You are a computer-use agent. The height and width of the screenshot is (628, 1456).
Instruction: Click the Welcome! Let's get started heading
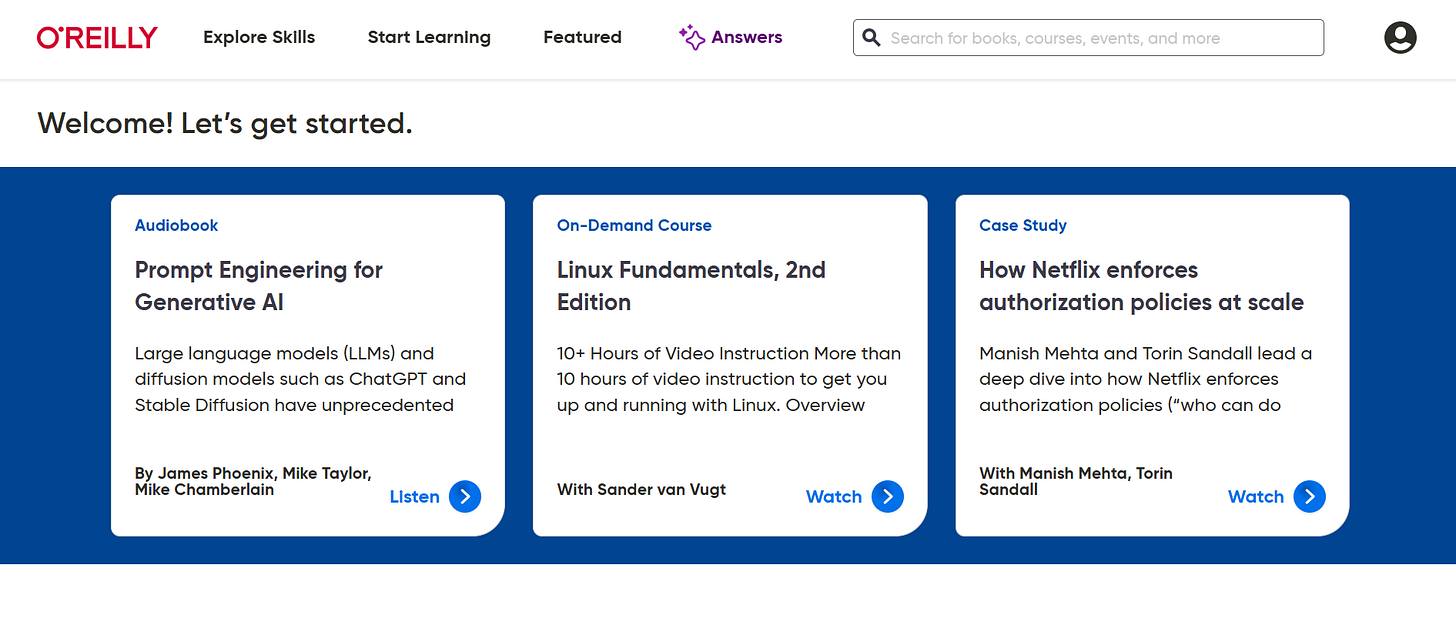225,124
